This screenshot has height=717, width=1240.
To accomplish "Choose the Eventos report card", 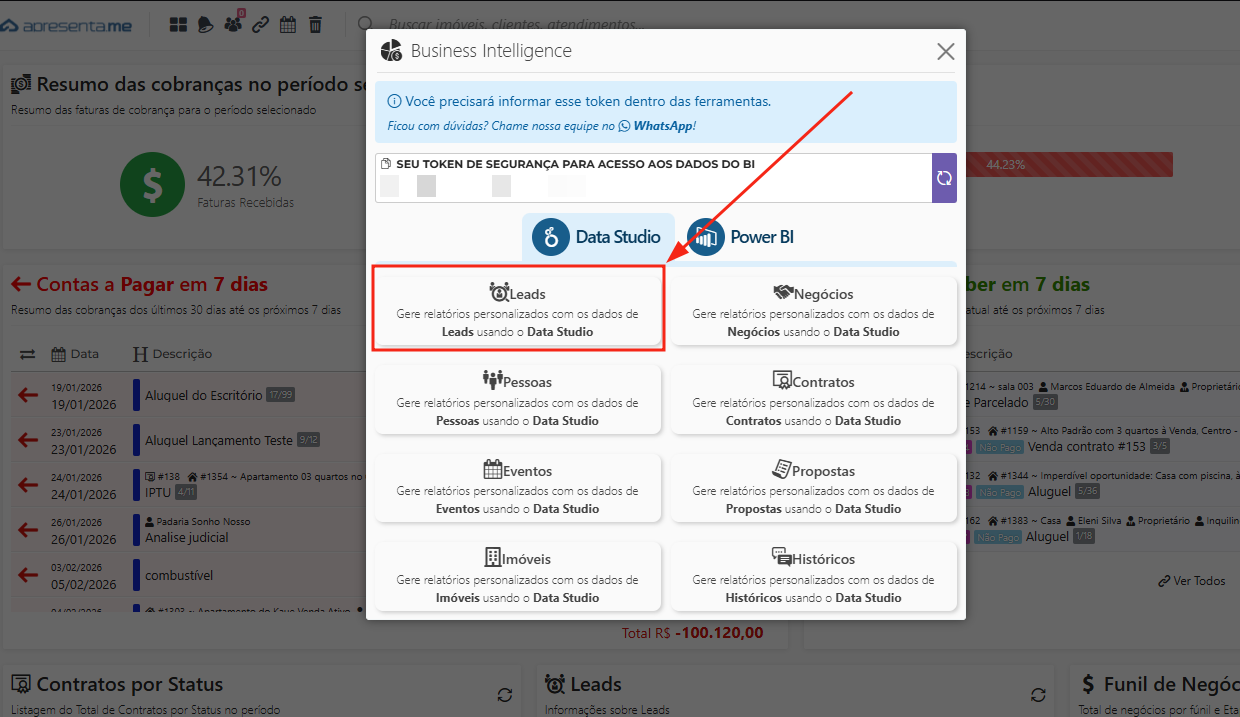I will pos(518,487).
